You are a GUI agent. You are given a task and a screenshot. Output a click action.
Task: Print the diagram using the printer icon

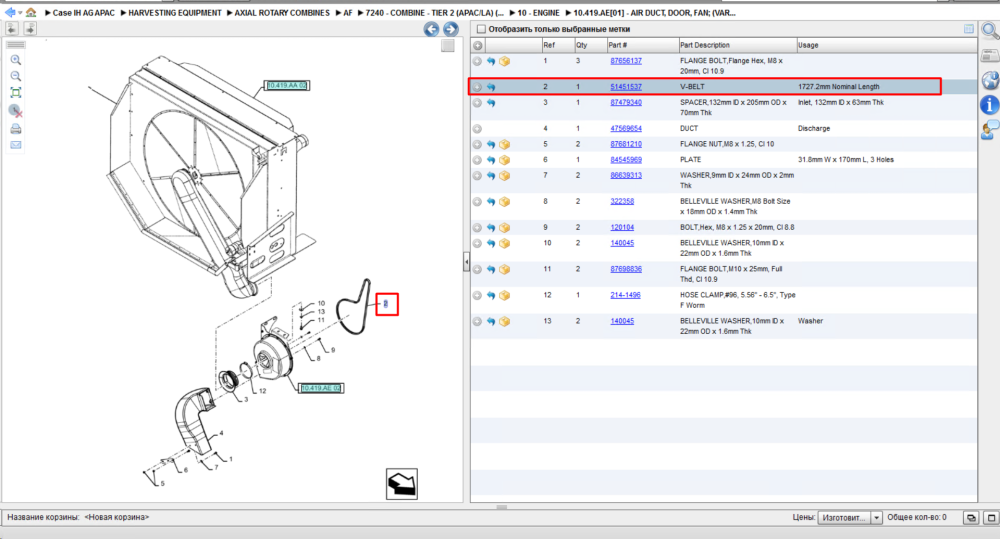16,129
